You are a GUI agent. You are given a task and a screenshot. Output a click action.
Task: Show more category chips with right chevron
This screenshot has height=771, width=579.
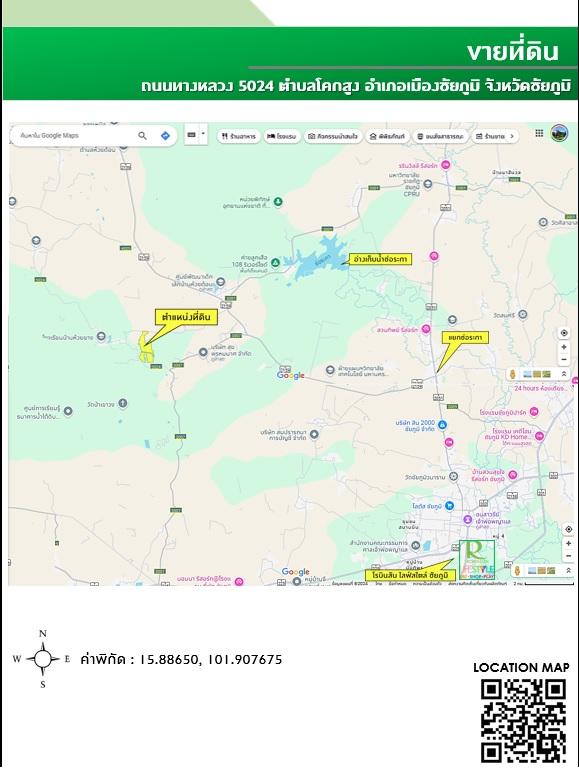click(x=512, y=136)
